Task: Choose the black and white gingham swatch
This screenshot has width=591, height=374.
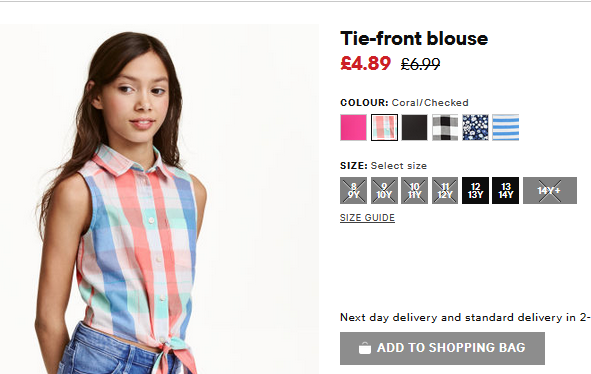Action: [x=445, y=127]
